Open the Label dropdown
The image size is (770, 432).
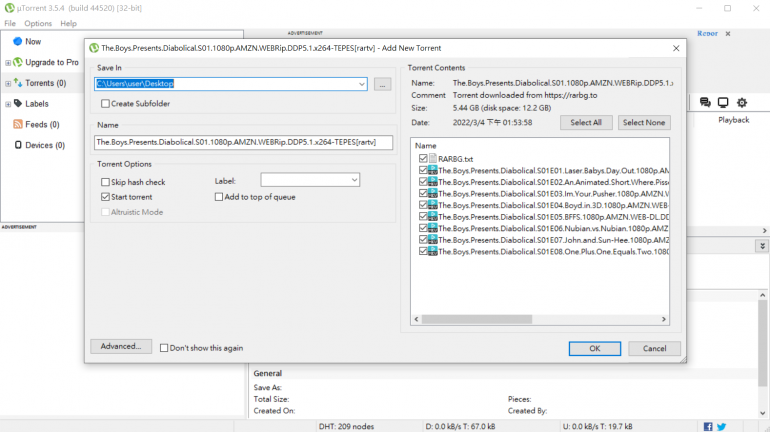tap(354, 180)
